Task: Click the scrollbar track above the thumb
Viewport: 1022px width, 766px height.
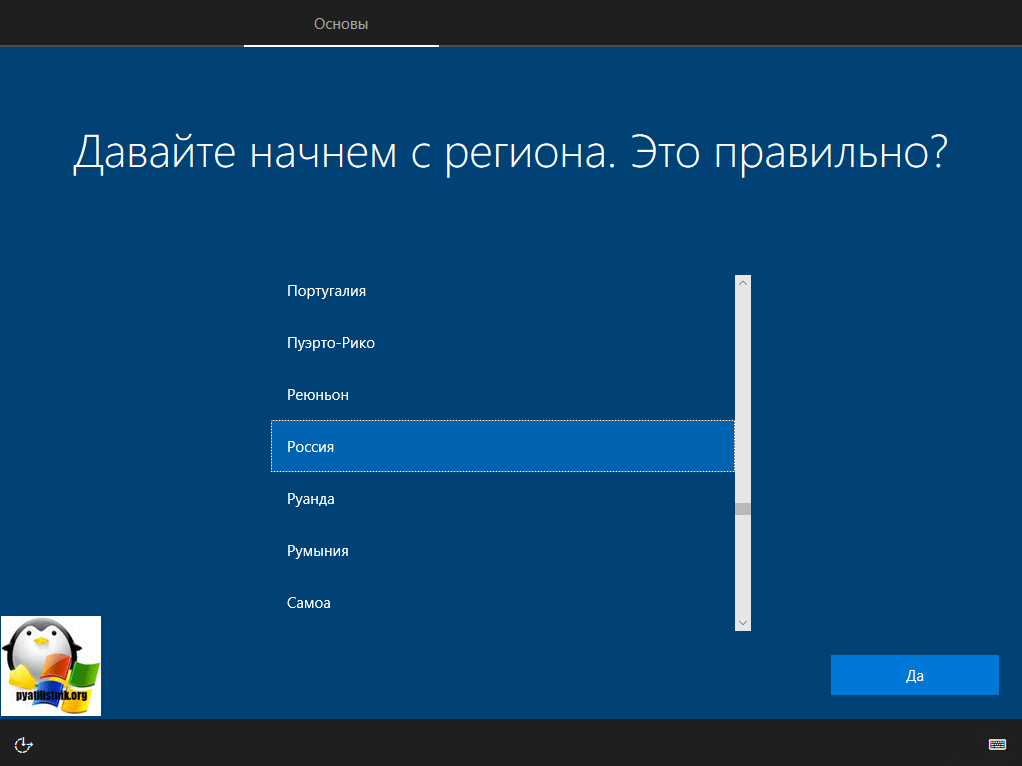Action: (x=742, y=400)
